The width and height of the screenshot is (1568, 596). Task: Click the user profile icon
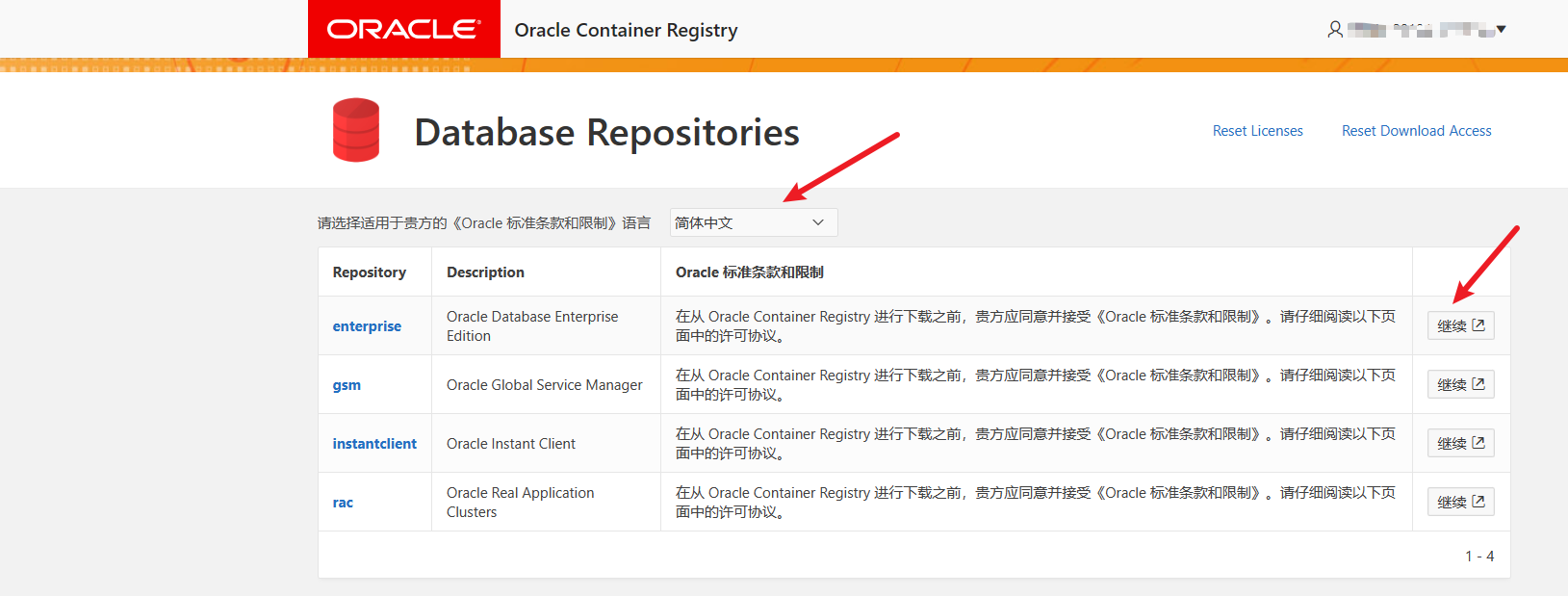[1335, 30]
